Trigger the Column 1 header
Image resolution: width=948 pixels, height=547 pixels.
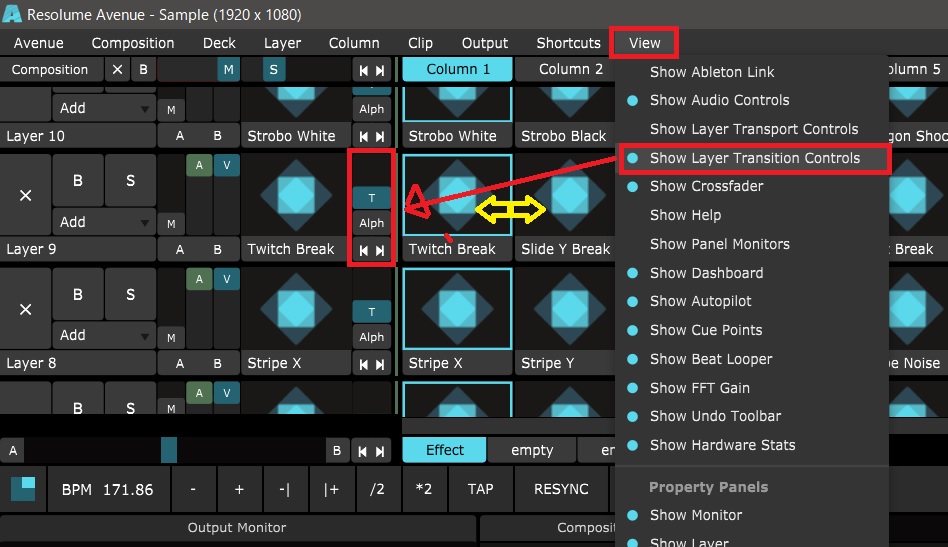(x=458, y=70)
